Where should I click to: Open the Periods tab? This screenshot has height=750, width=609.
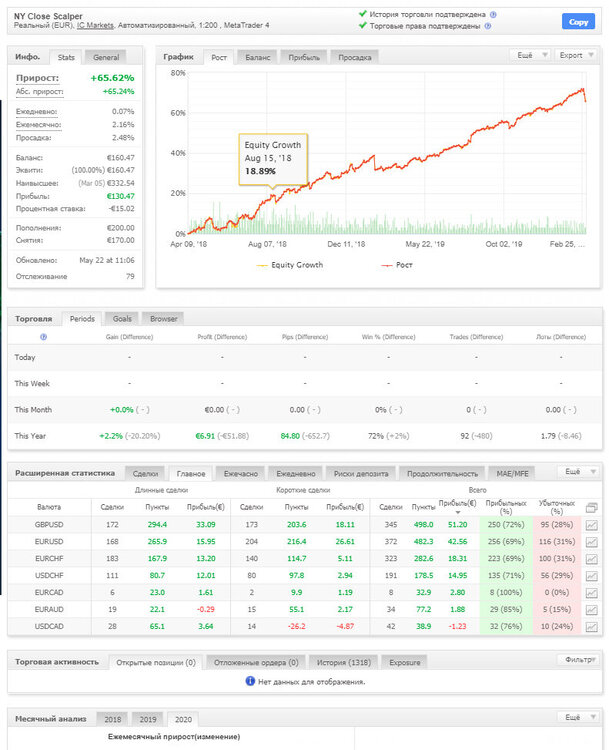point(82,319)
